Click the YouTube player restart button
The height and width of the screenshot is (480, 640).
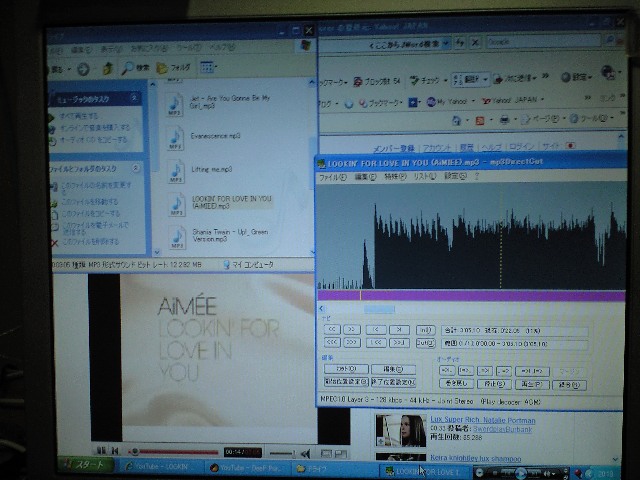pos(115,451)
